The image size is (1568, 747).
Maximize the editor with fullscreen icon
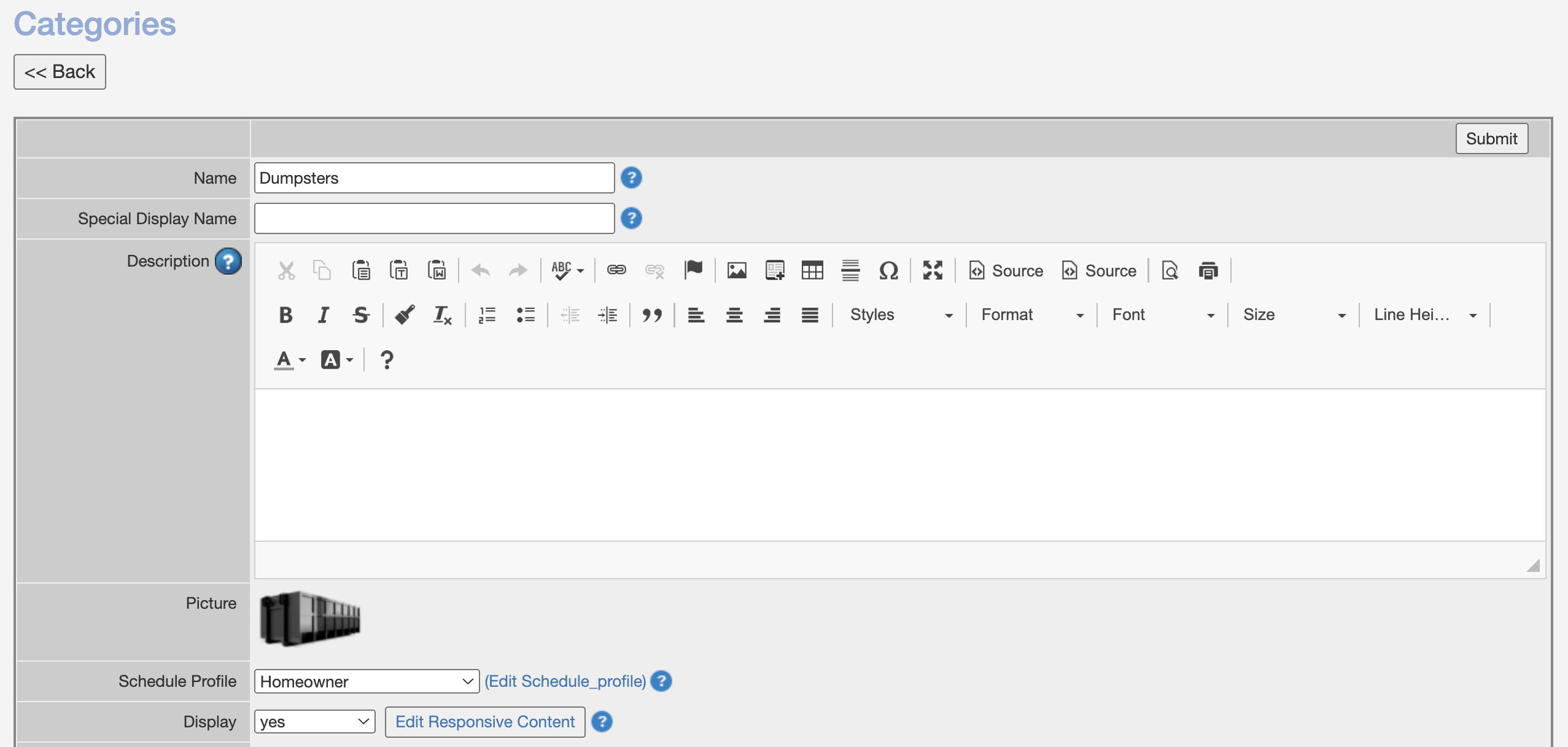tap(933, 270)
